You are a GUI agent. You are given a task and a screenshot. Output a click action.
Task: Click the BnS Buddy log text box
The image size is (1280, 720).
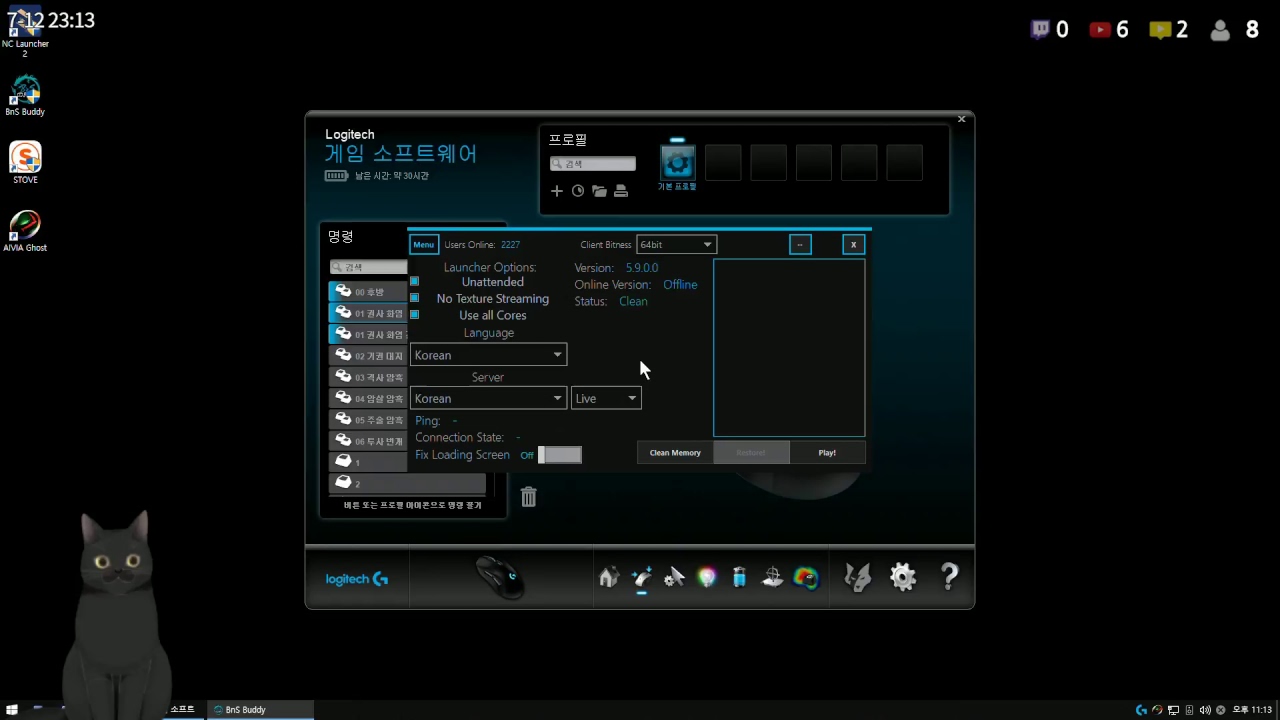click(x=789, y=348)
